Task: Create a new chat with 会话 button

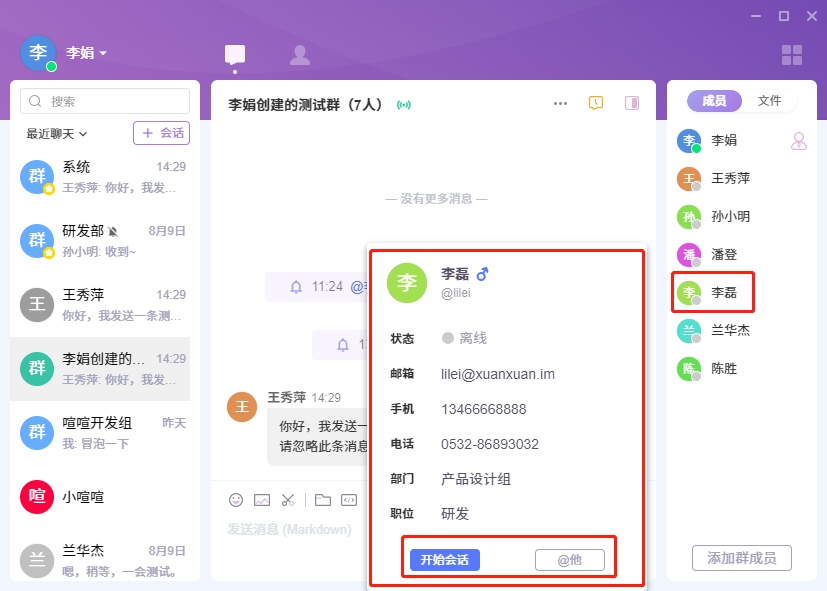Action: (x=161, y=133)
